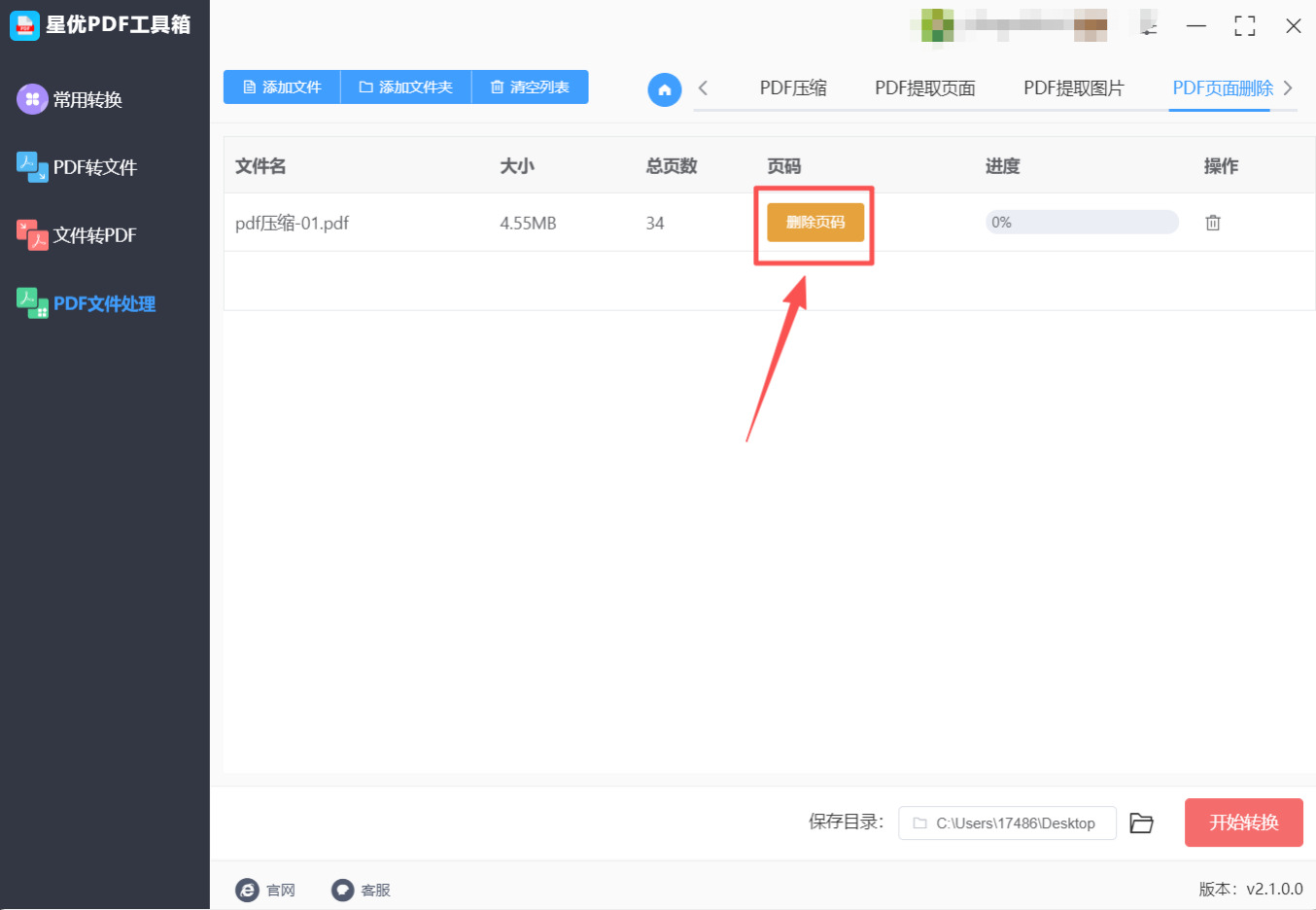Click the 保存目录 label
1316x910 pixels.
pyautogui.click(x=847, y=822)
